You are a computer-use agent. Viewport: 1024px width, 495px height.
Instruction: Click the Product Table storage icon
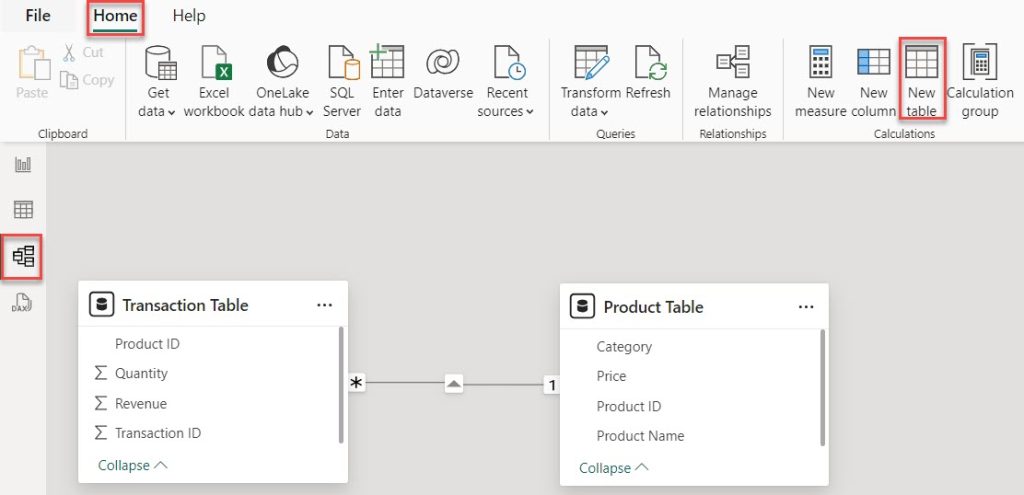point(583,307)
